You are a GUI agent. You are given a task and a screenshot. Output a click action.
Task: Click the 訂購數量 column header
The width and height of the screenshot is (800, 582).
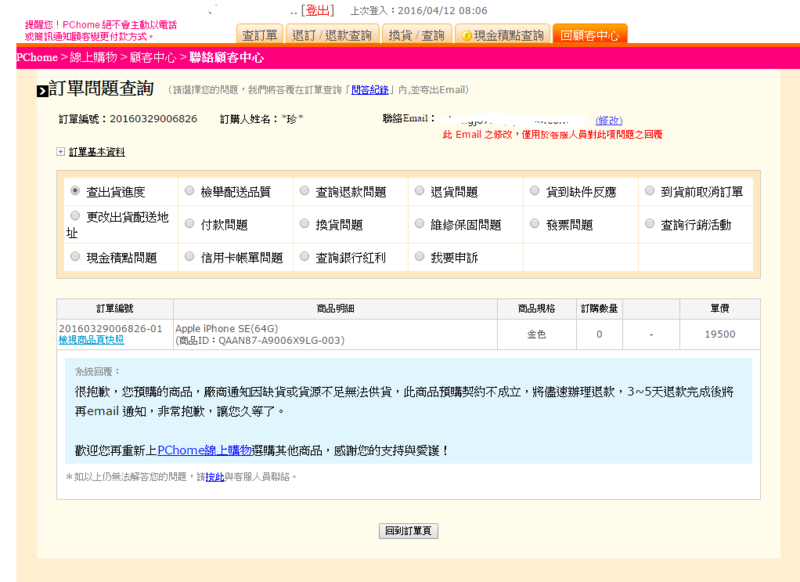[599, 309]
